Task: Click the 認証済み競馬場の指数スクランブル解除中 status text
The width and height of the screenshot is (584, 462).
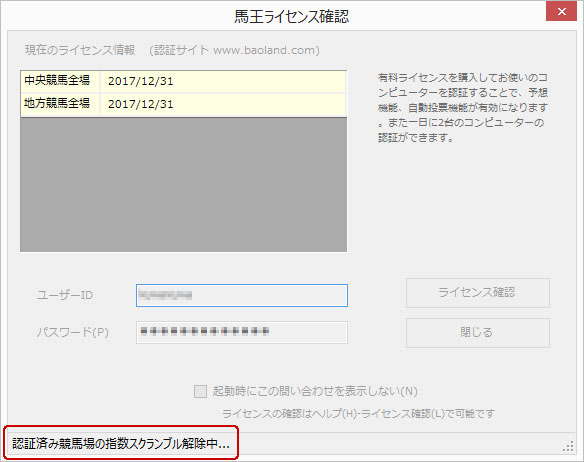Action: pyautogui.click(x=121, y=443)
